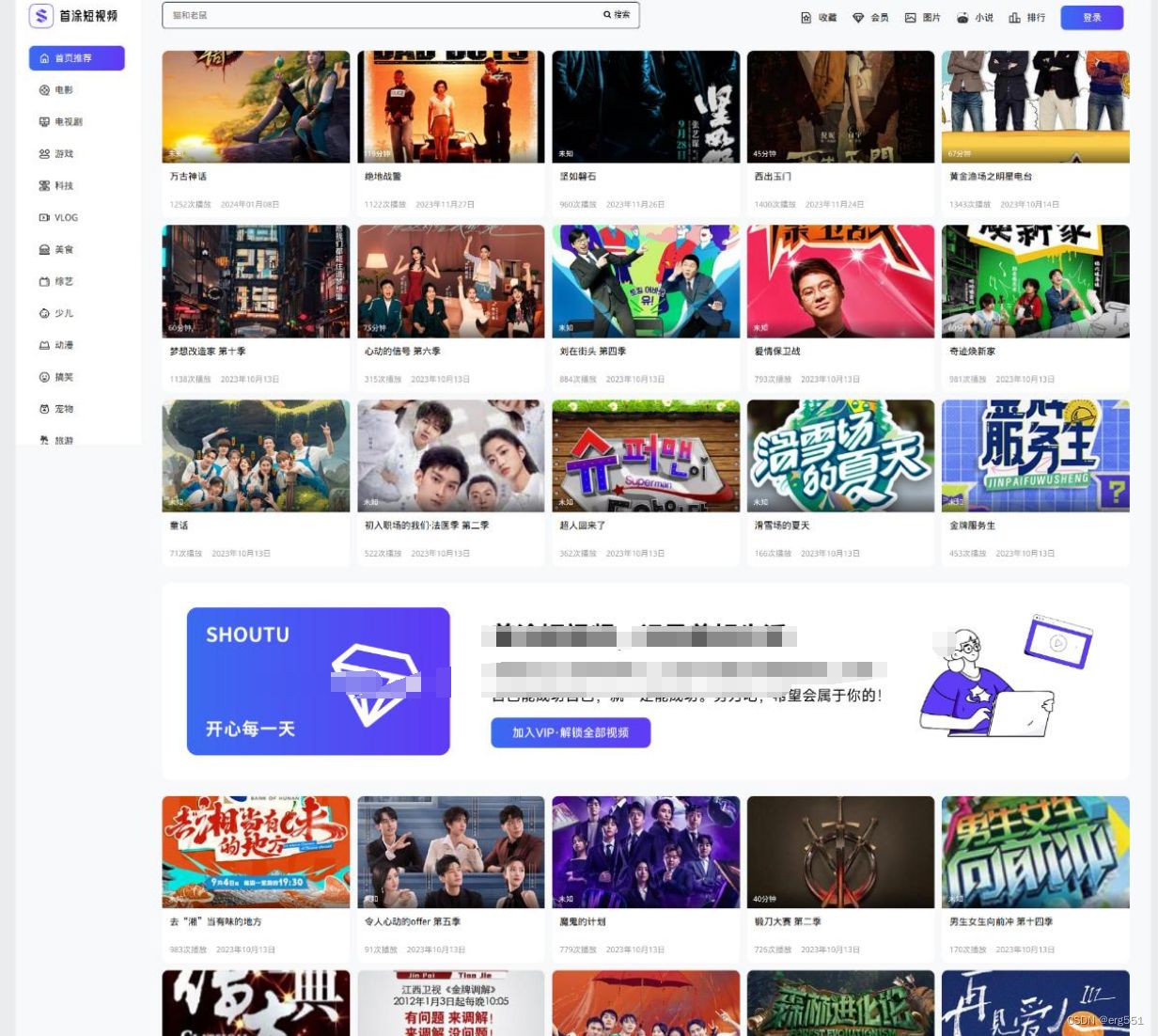
Task: Open the 锻刀大赛 第二季 thumbnail
Action: pyautogui.click(x=840, y=852)
